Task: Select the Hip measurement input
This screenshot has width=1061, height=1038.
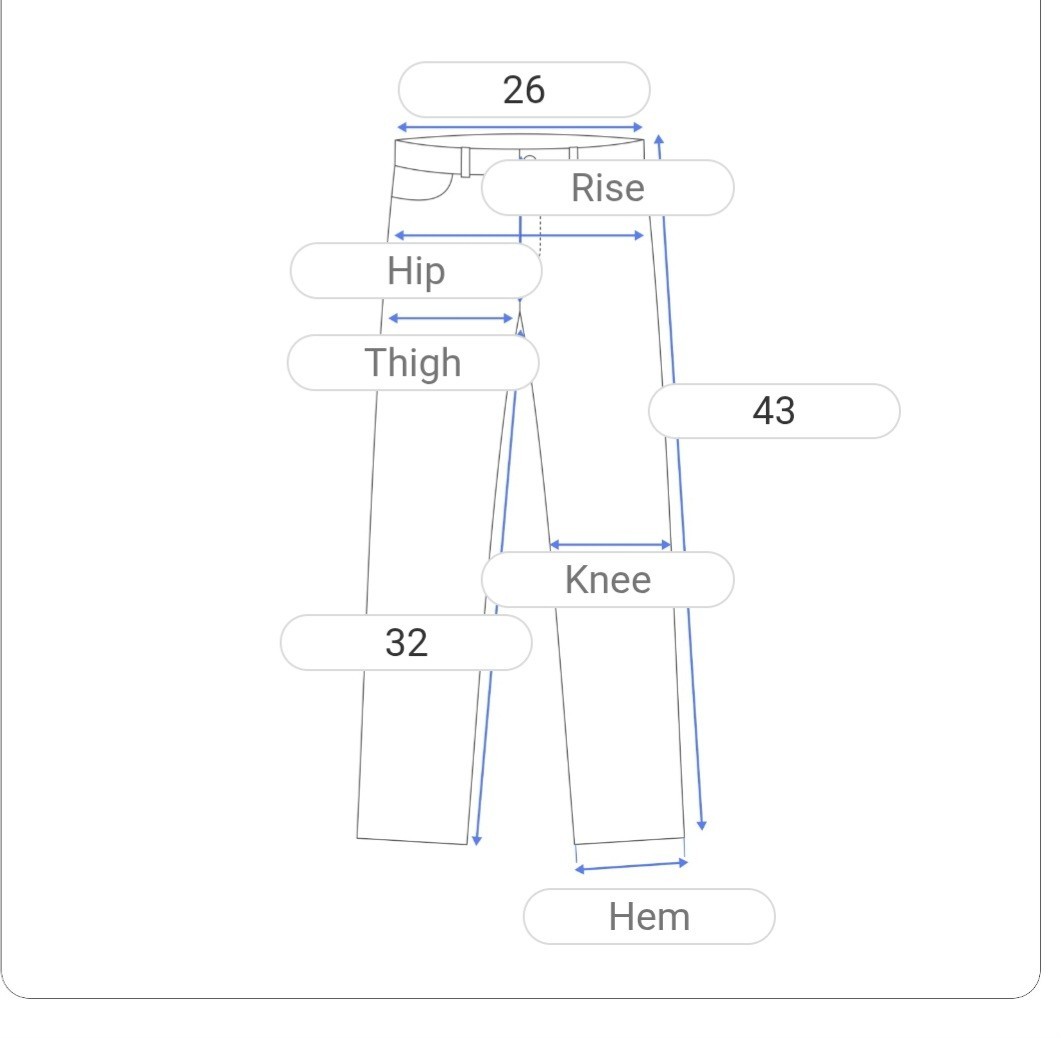Action: pyautogui.click(x=416, y=271)
